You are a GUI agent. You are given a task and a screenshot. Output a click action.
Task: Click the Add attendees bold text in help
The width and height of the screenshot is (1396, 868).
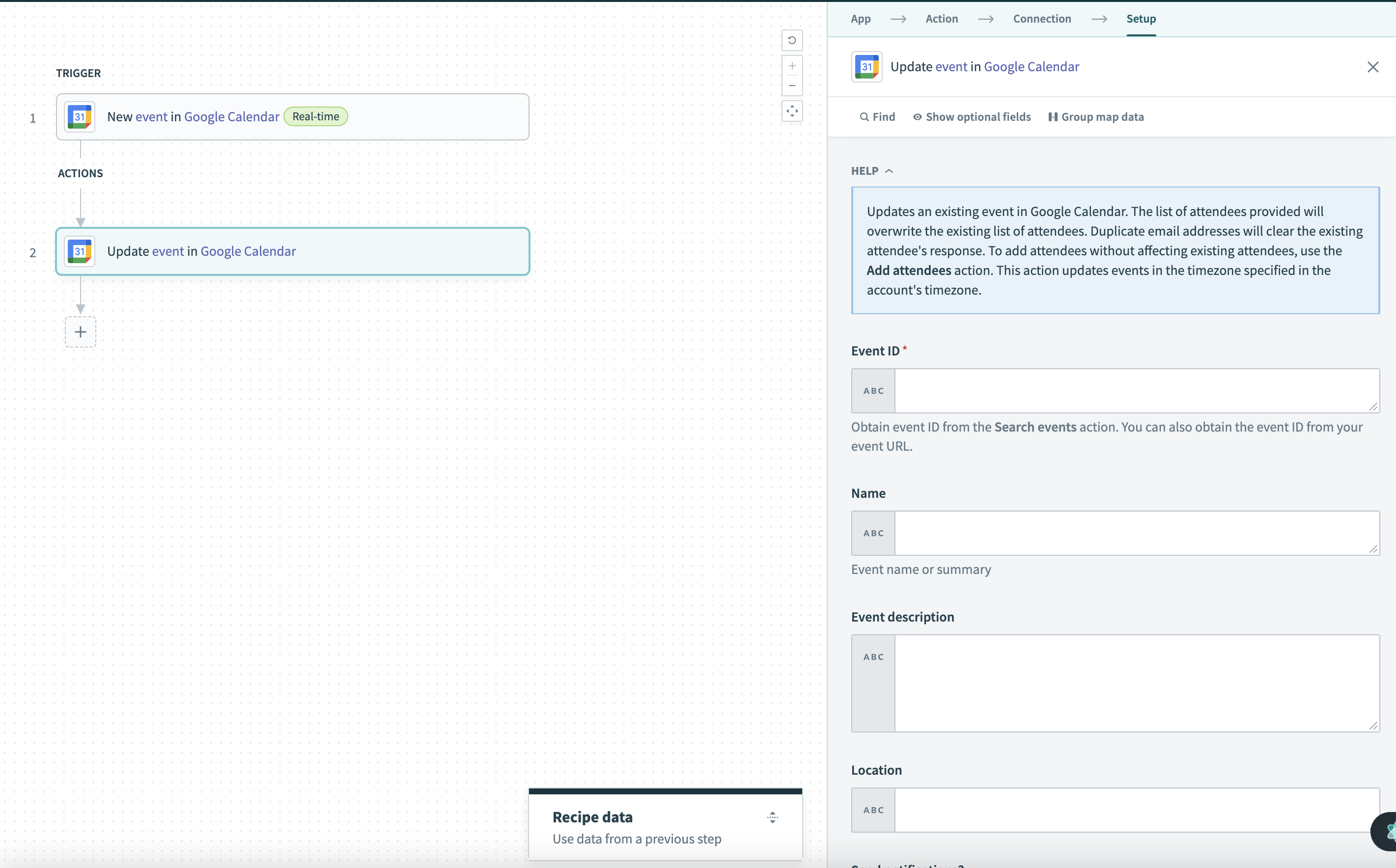[908, 271]
